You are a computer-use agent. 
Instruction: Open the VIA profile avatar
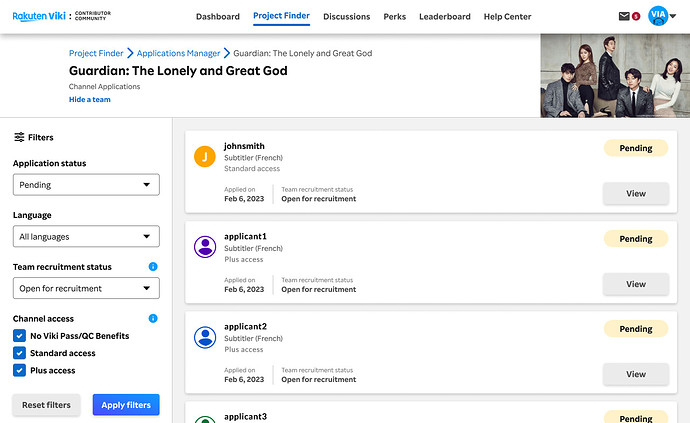click(x=658, y=16)
